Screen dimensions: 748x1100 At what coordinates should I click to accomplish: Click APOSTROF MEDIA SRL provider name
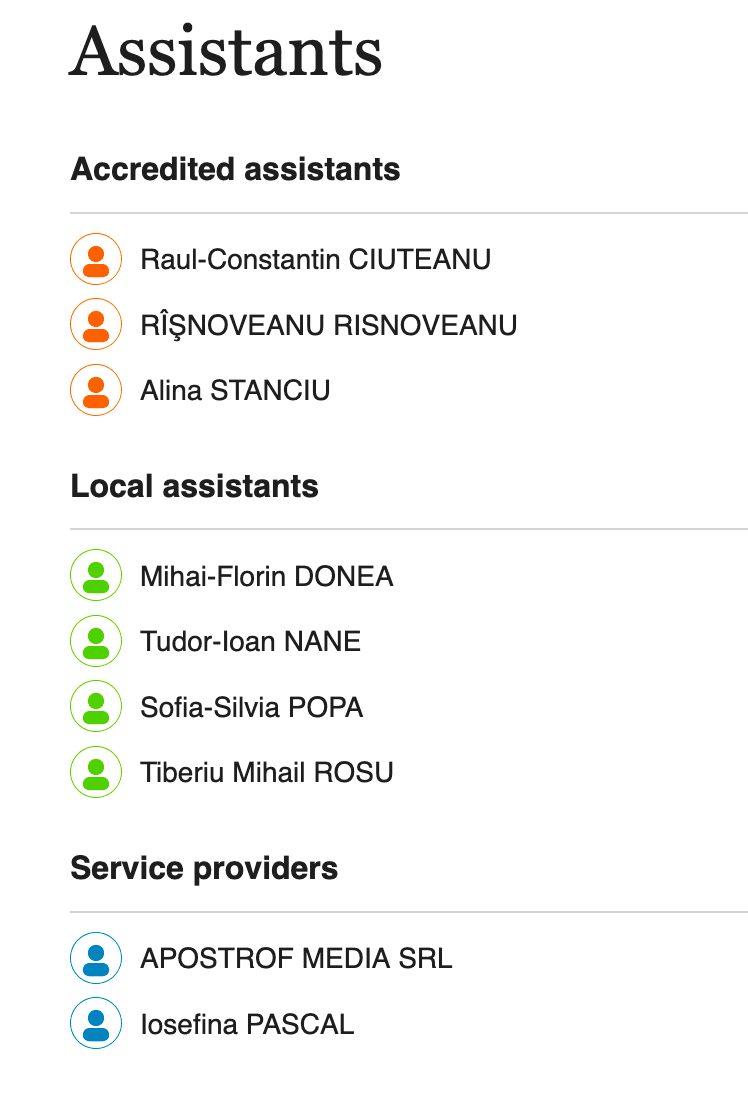(x=296, y=958)
